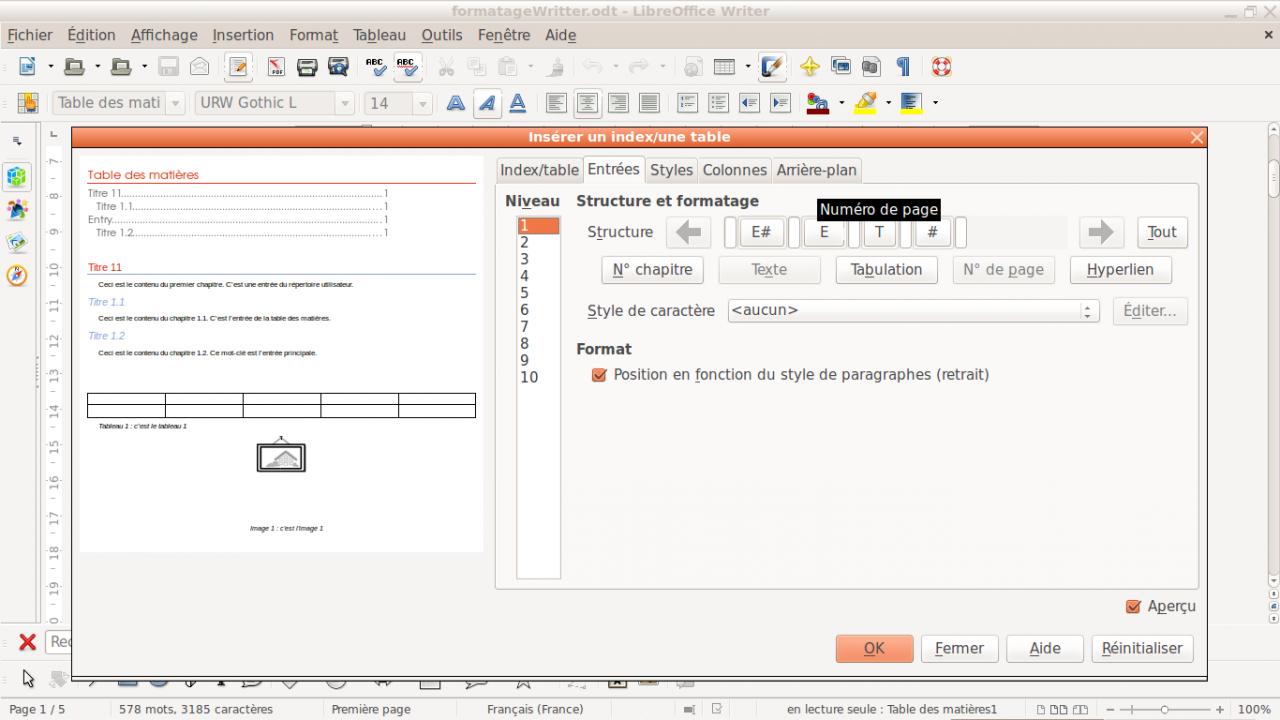The width and height of the screenshot is (1280, 720).
Task: Click the Print icon in toolbar
Action: point(308,67)
